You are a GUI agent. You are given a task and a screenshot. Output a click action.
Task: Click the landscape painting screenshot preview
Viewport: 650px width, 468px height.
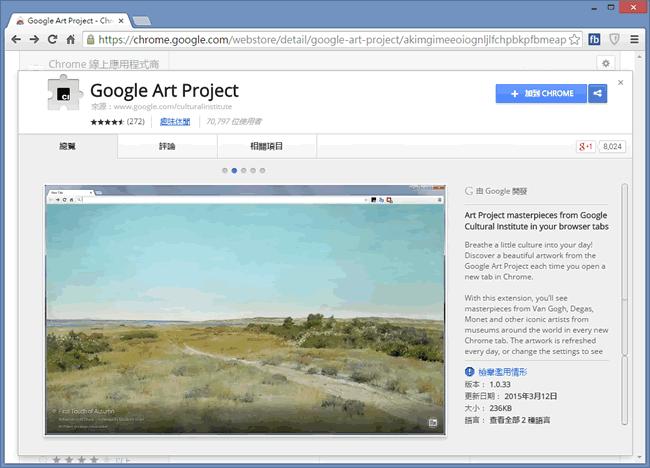(x=245, y=310)
